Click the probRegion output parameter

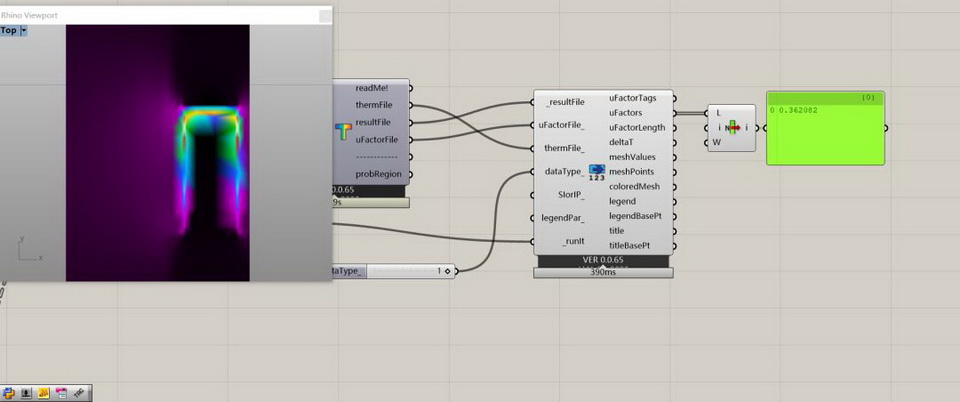(x=377, y=174)
